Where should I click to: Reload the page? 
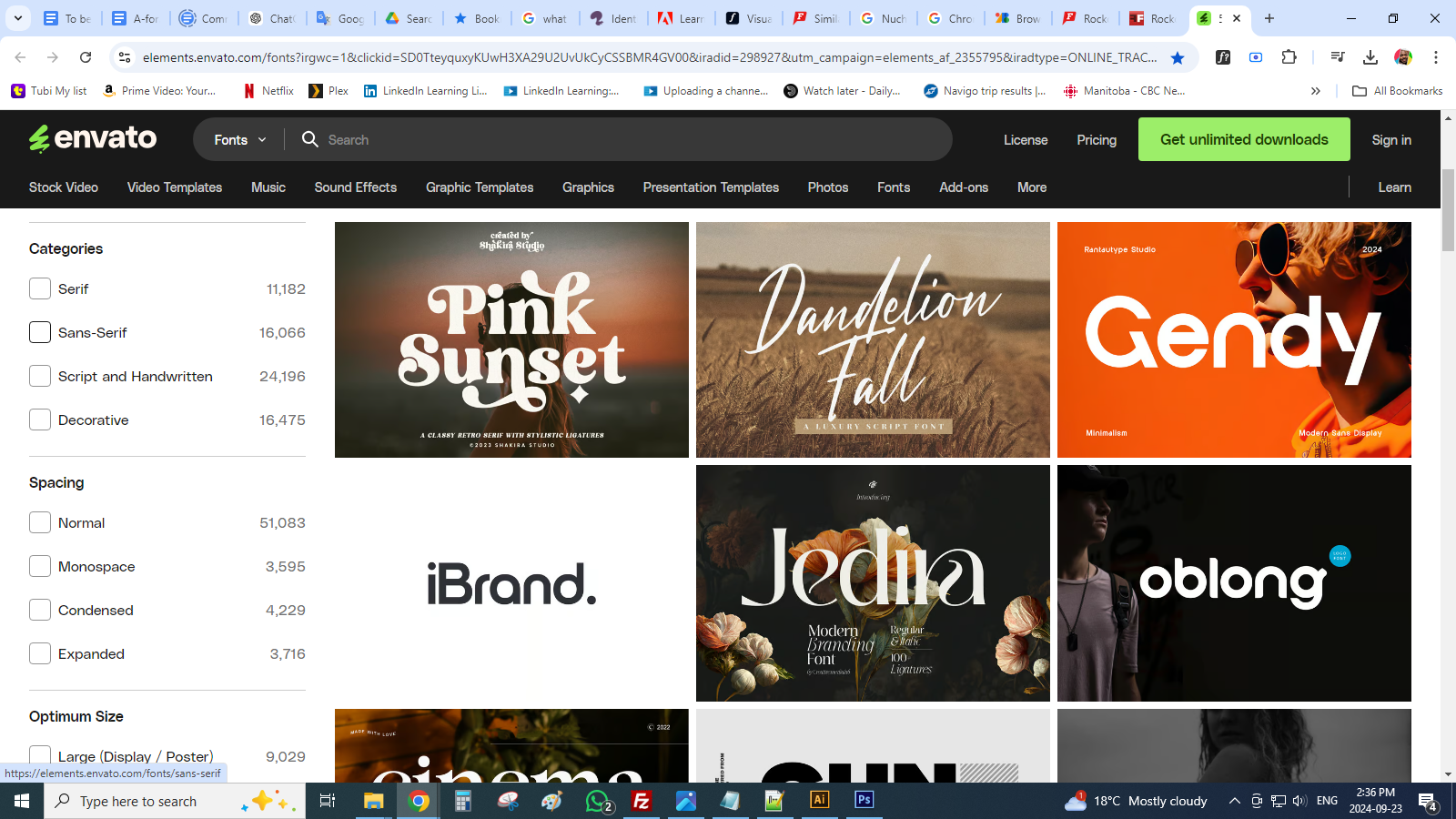(x=86, y=57)
